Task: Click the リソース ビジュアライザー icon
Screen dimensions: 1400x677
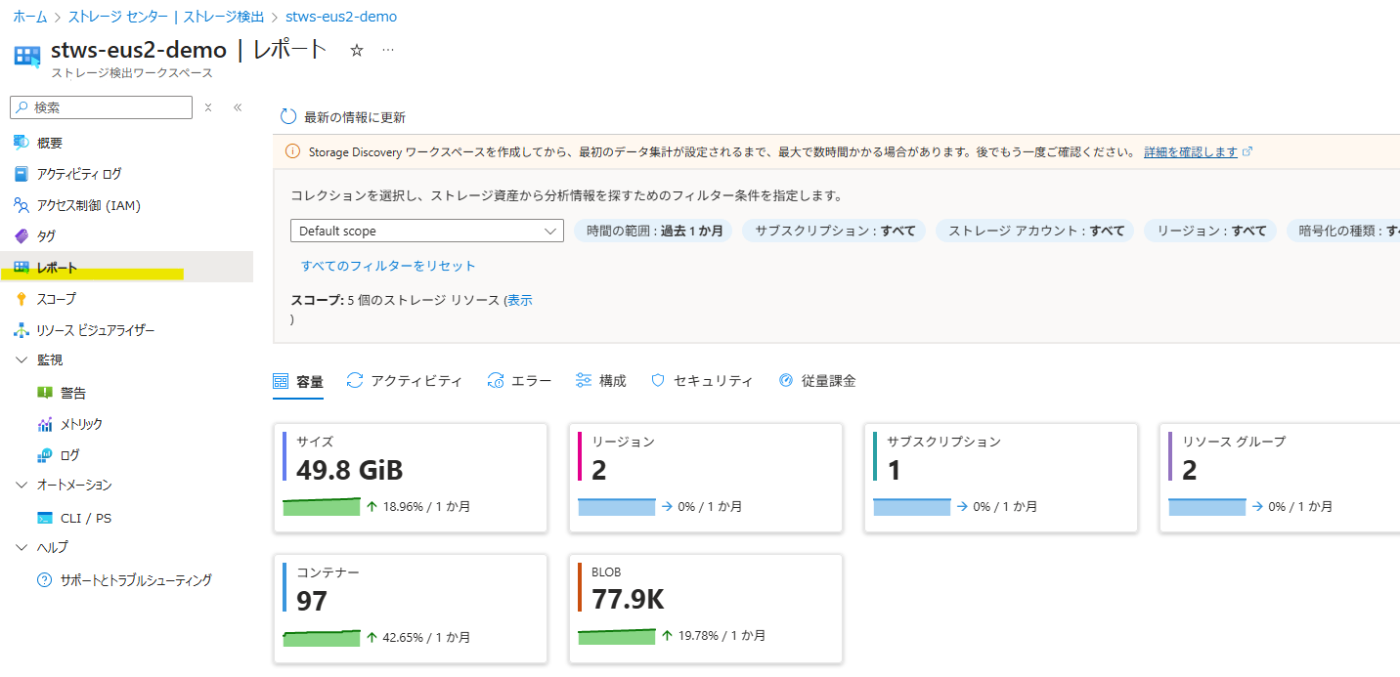Action: pyautogui.click(x=21, y=330)
